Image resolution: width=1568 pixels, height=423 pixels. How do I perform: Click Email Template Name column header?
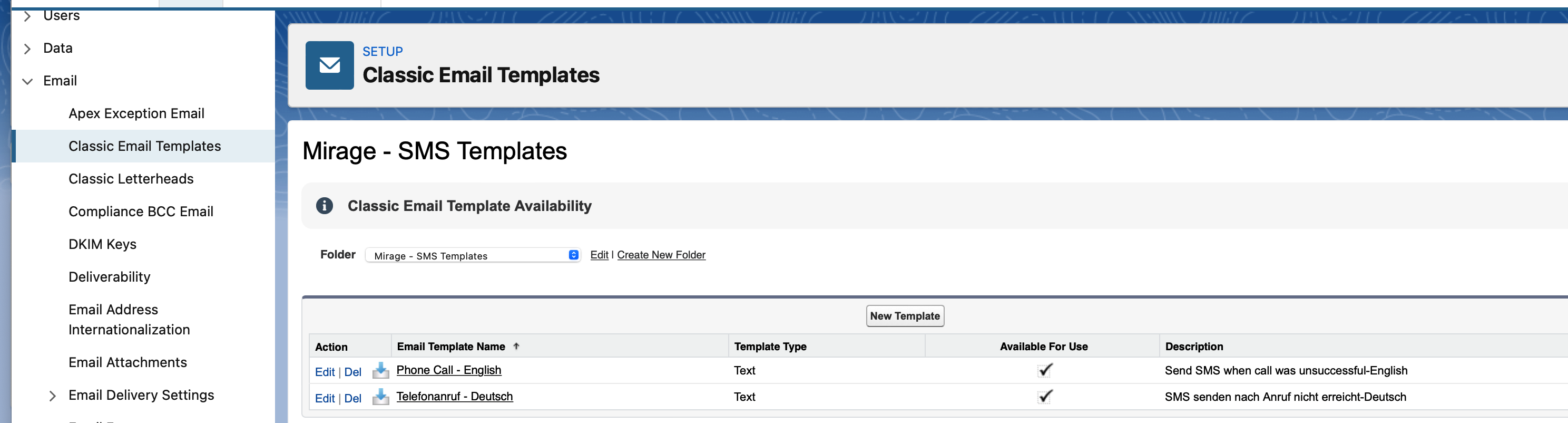pos(451,346)
